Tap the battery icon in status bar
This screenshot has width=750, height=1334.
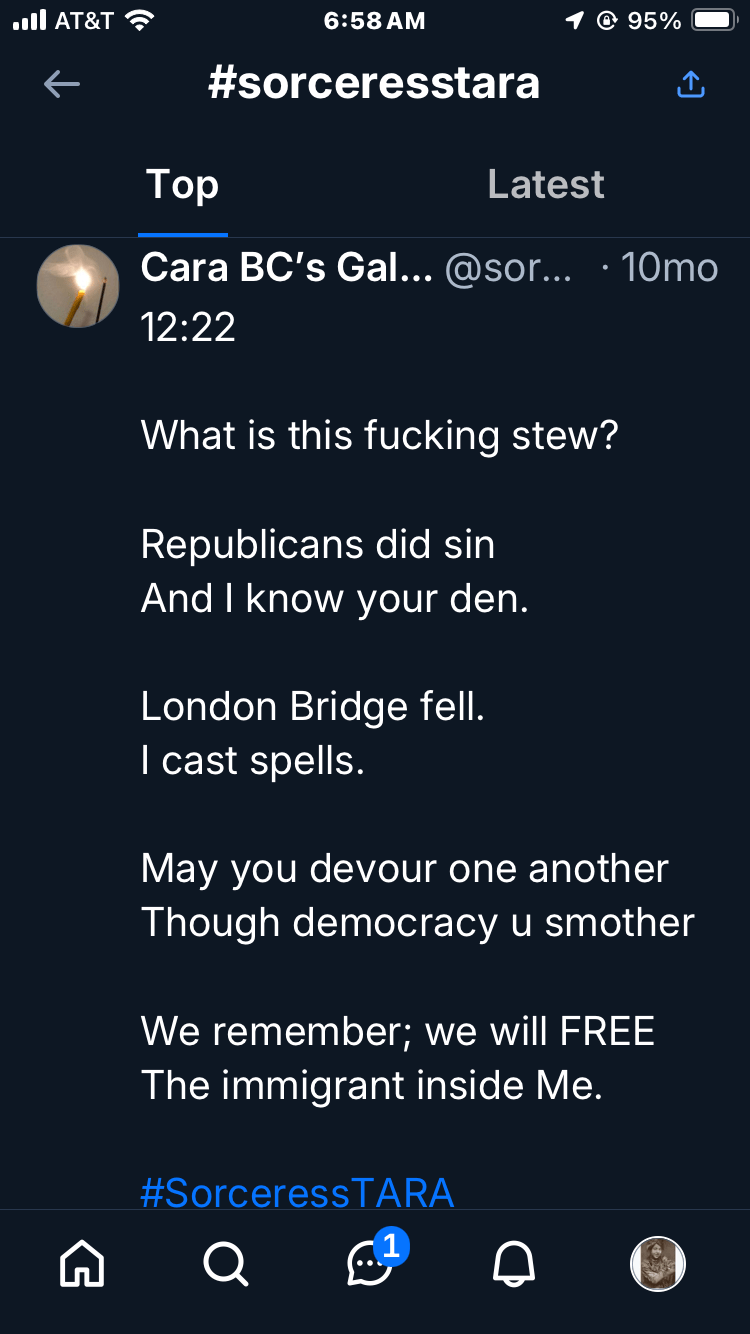coord(714,21)
